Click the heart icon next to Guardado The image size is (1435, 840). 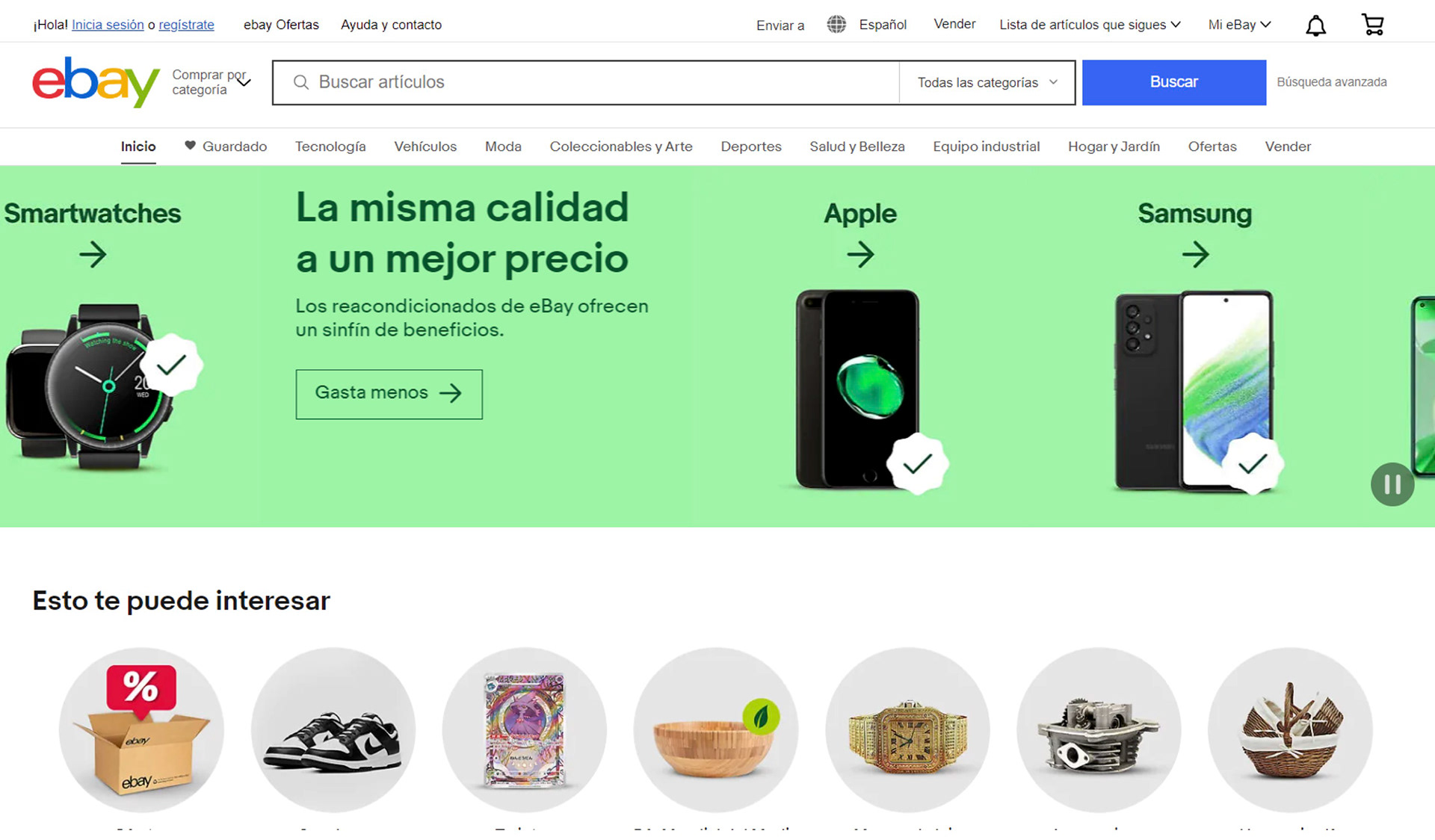[x=190, y=146]
